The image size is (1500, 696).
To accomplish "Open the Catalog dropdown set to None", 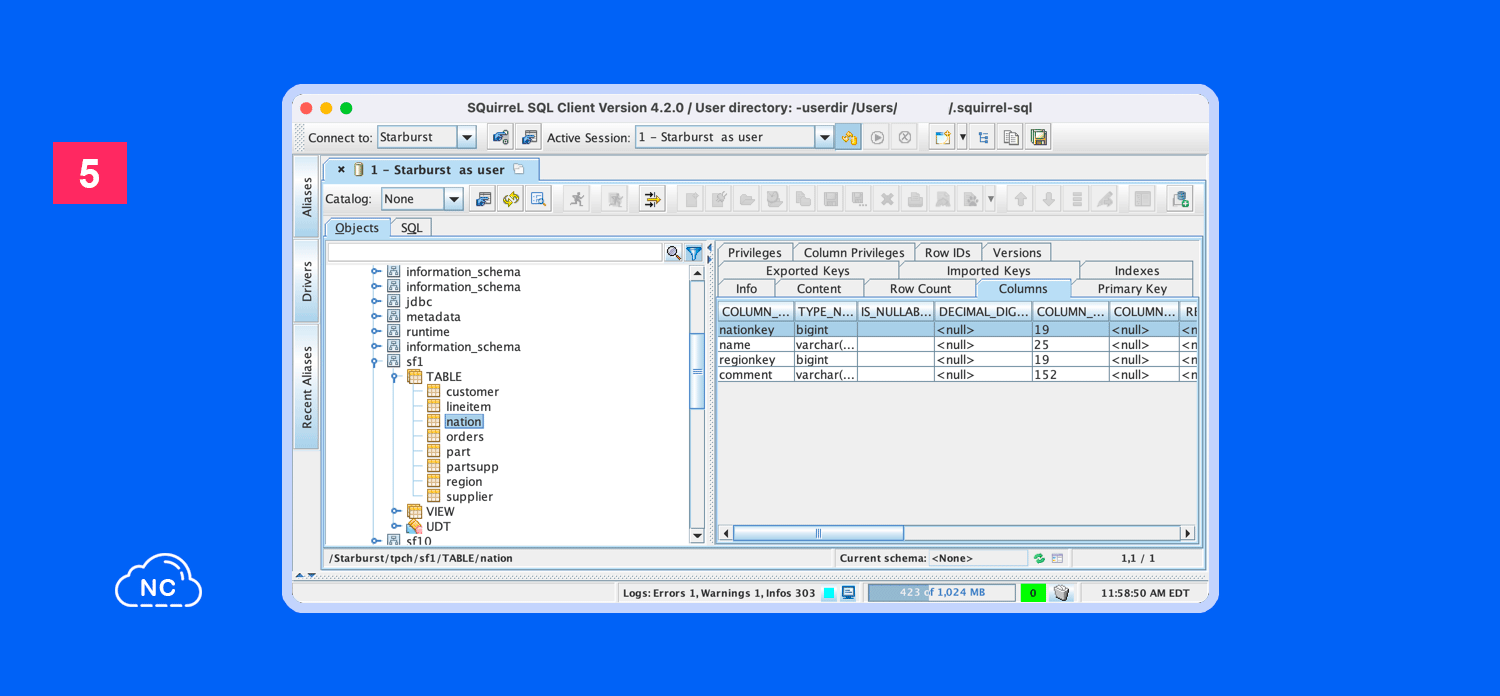I will (453, 199).
